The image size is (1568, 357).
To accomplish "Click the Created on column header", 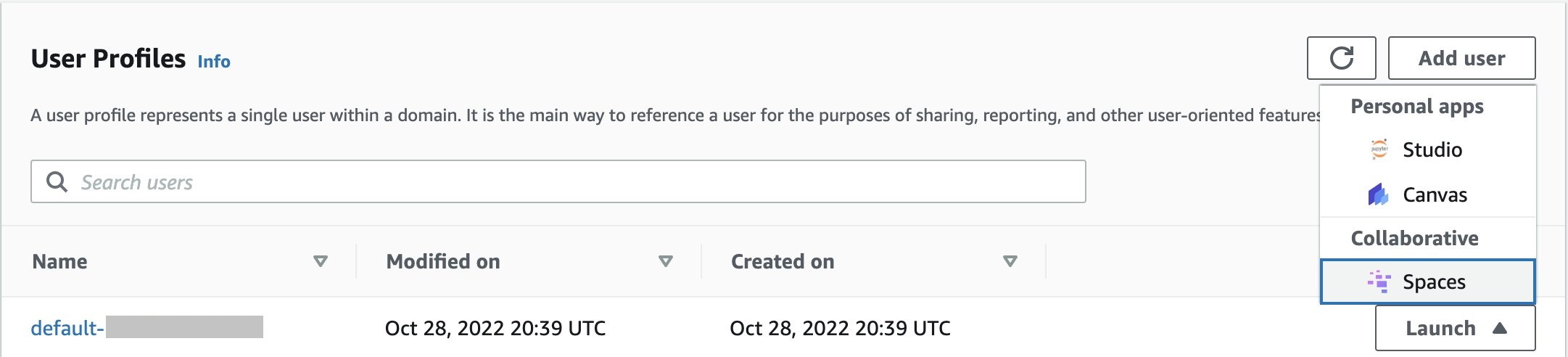I will click(782, 261).
